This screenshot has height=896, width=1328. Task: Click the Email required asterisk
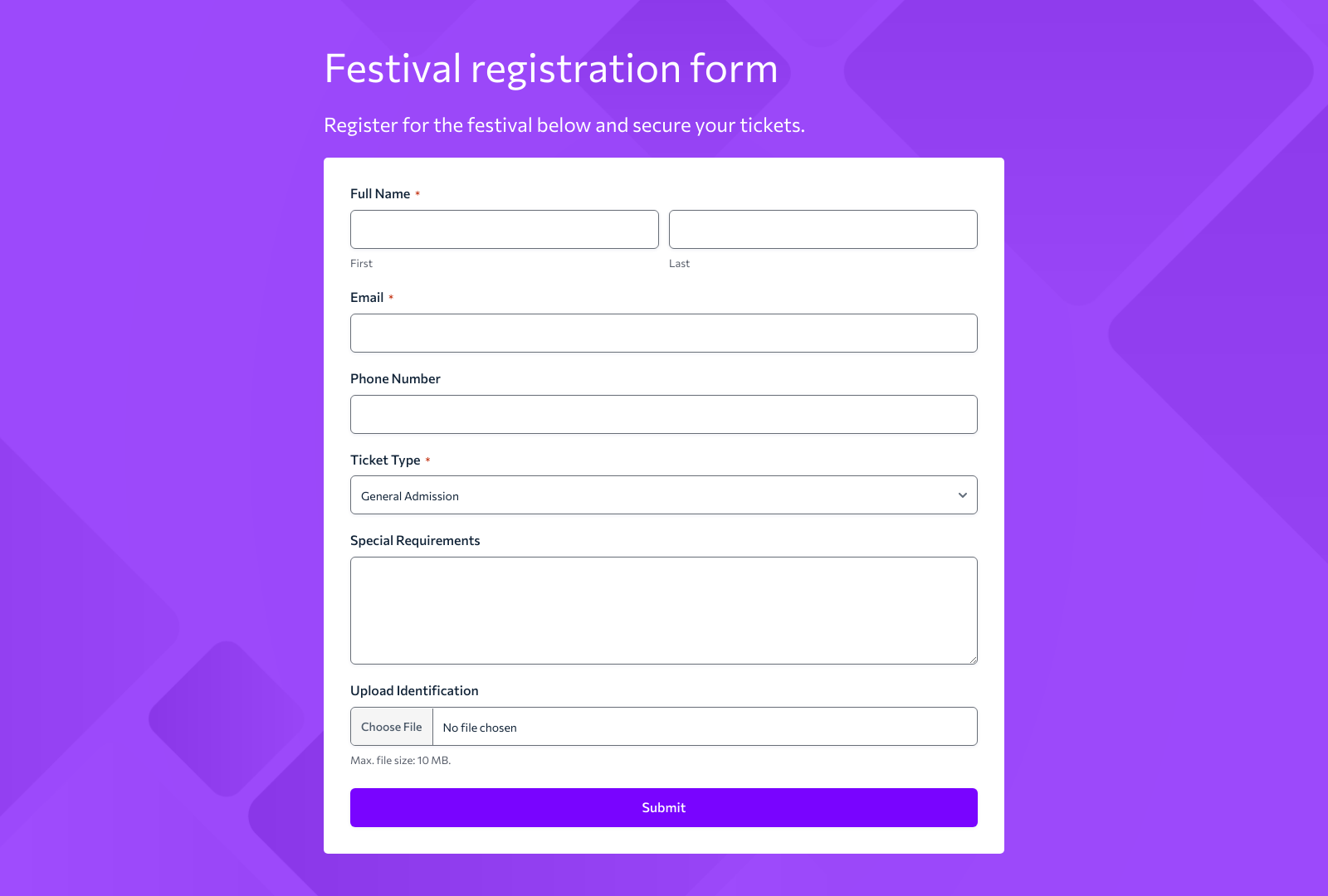pos(392,296)
